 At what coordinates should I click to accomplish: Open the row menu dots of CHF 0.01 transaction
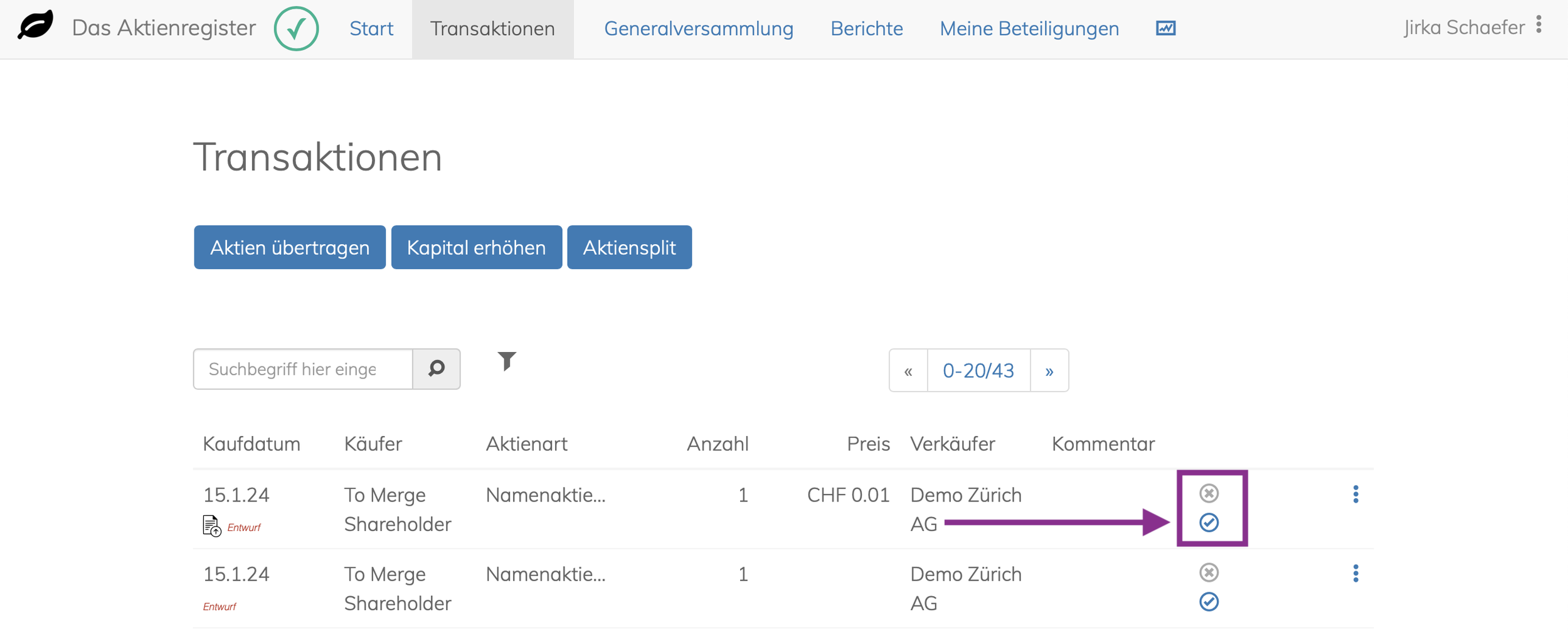coord(1355,495)
